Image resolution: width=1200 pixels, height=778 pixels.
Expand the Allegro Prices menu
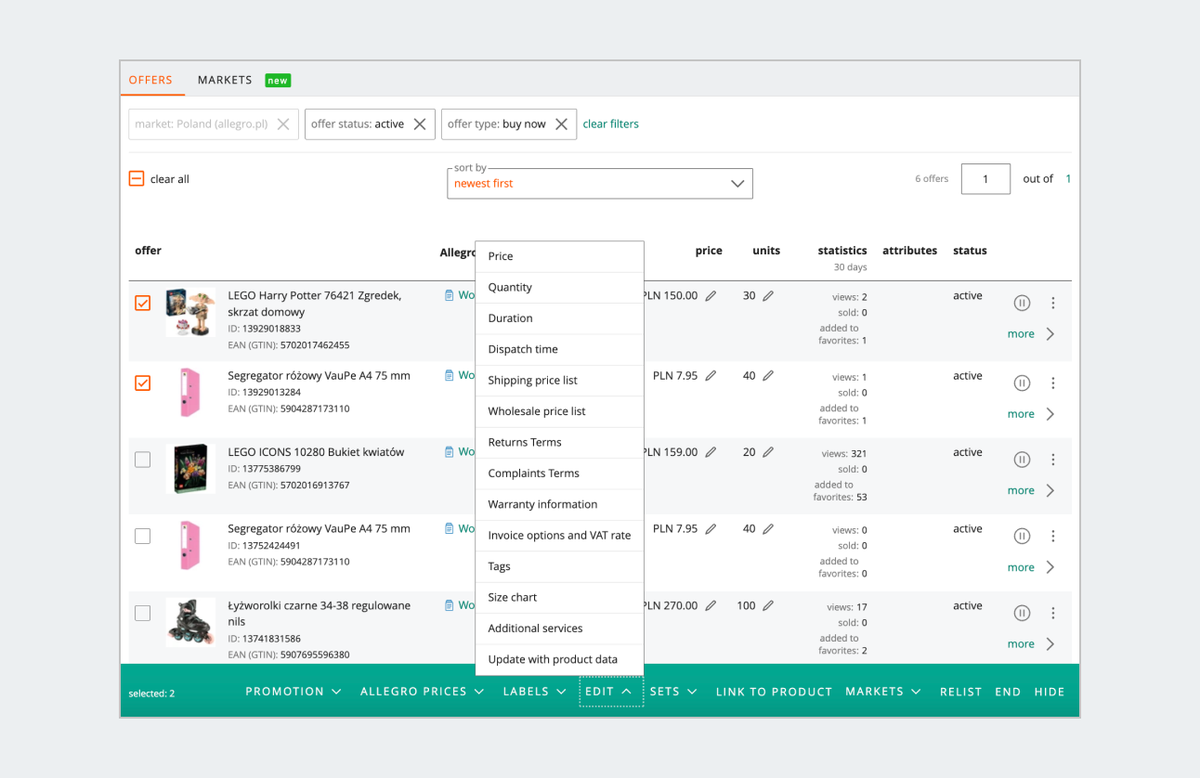[x=423, y=691]
